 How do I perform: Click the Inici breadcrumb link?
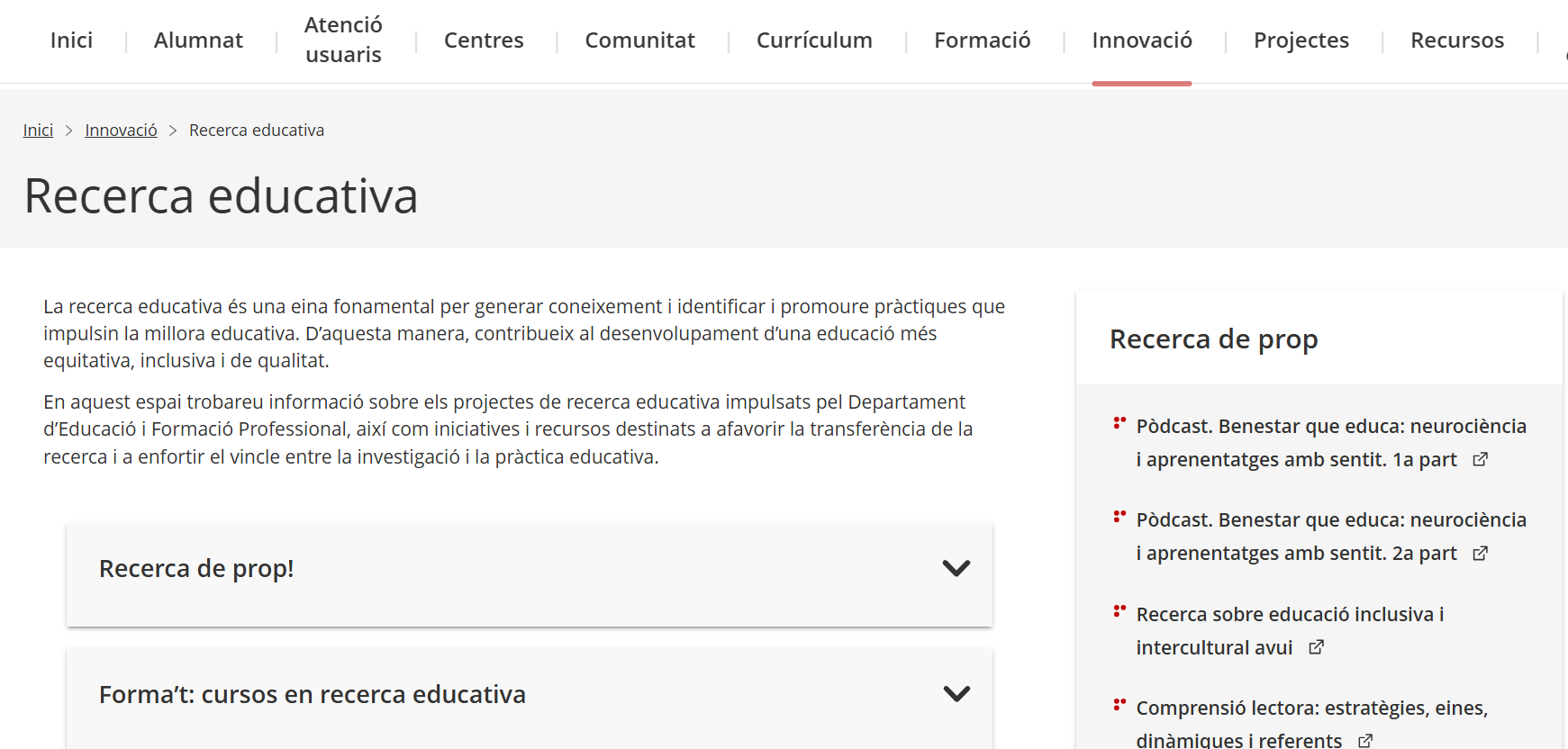[x=38, y=131]
